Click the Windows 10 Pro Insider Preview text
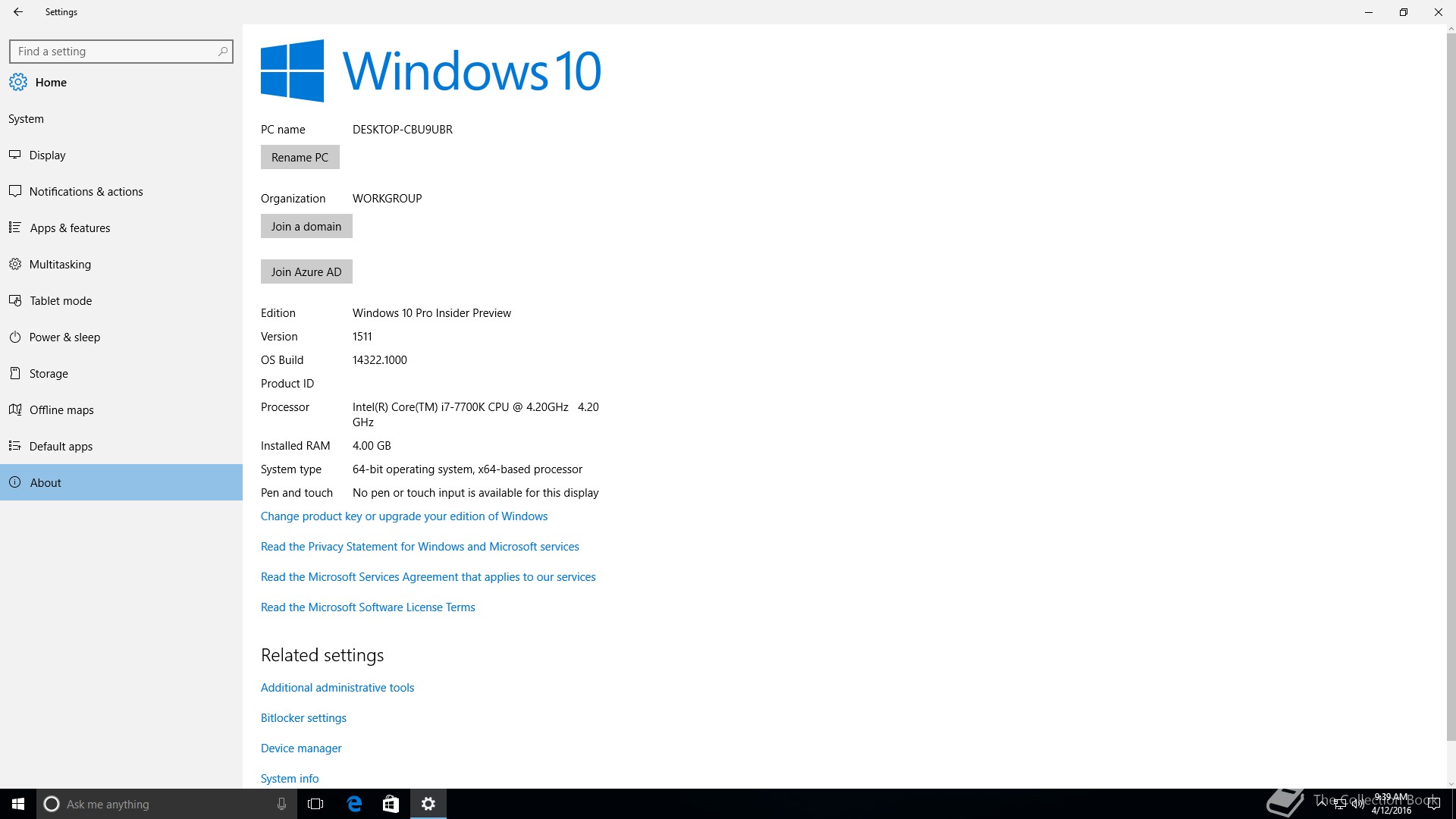The image size is (1456, 819). point(431,313)
